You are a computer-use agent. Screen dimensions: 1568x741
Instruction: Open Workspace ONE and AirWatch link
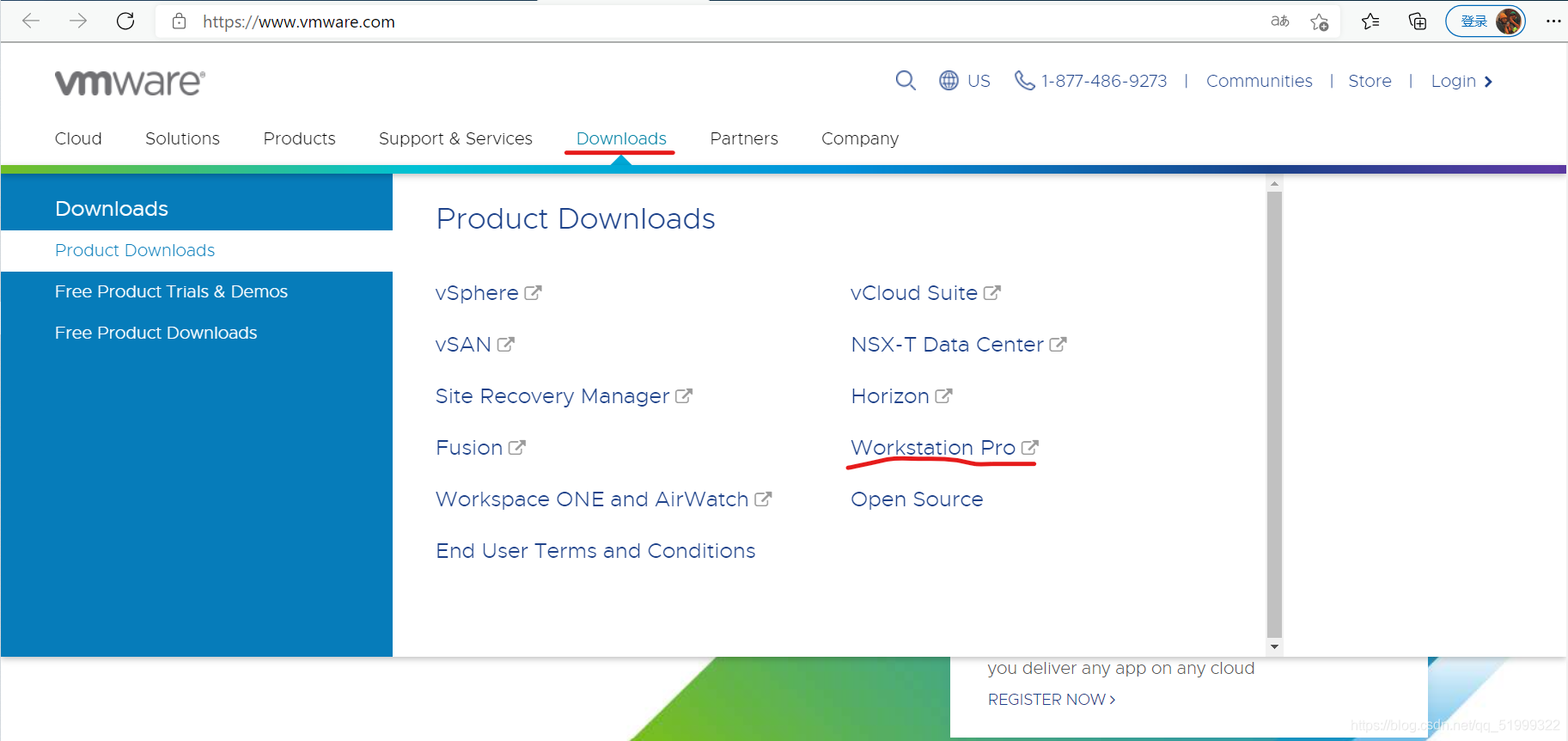[x=592, y=499]
